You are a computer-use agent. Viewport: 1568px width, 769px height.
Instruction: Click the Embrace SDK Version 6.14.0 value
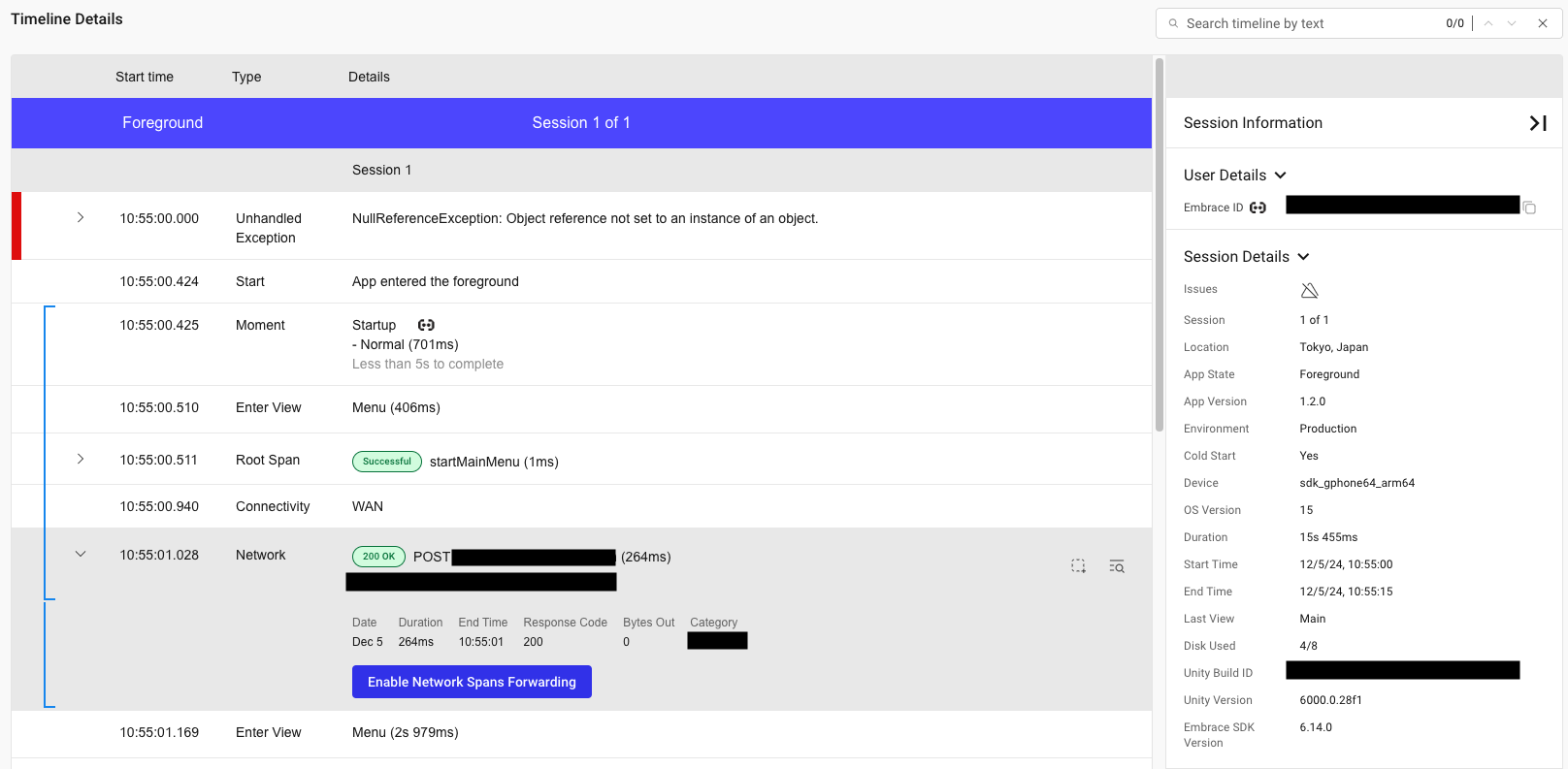coord(1316,727)
